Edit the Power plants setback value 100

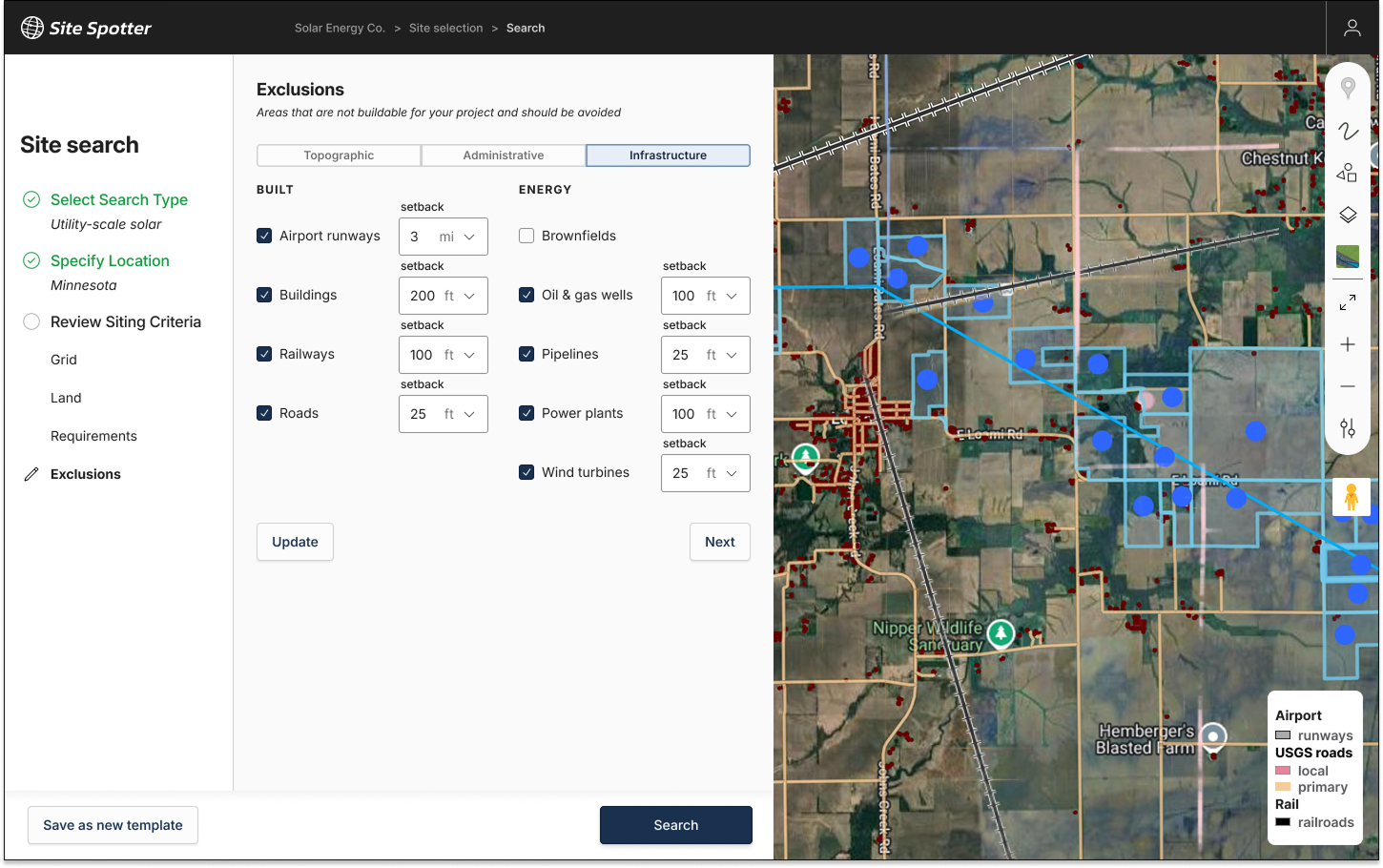pos(683,414)
